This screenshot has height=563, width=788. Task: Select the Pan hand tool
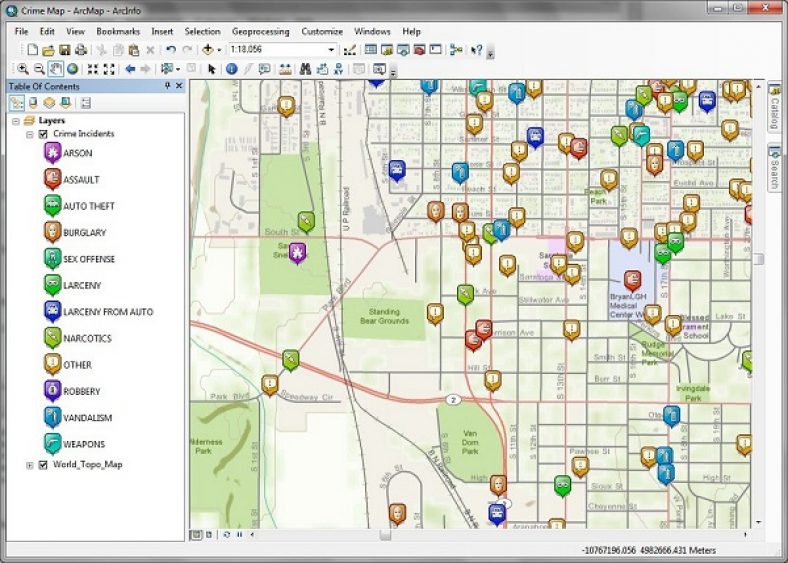[x=56, y=69]
